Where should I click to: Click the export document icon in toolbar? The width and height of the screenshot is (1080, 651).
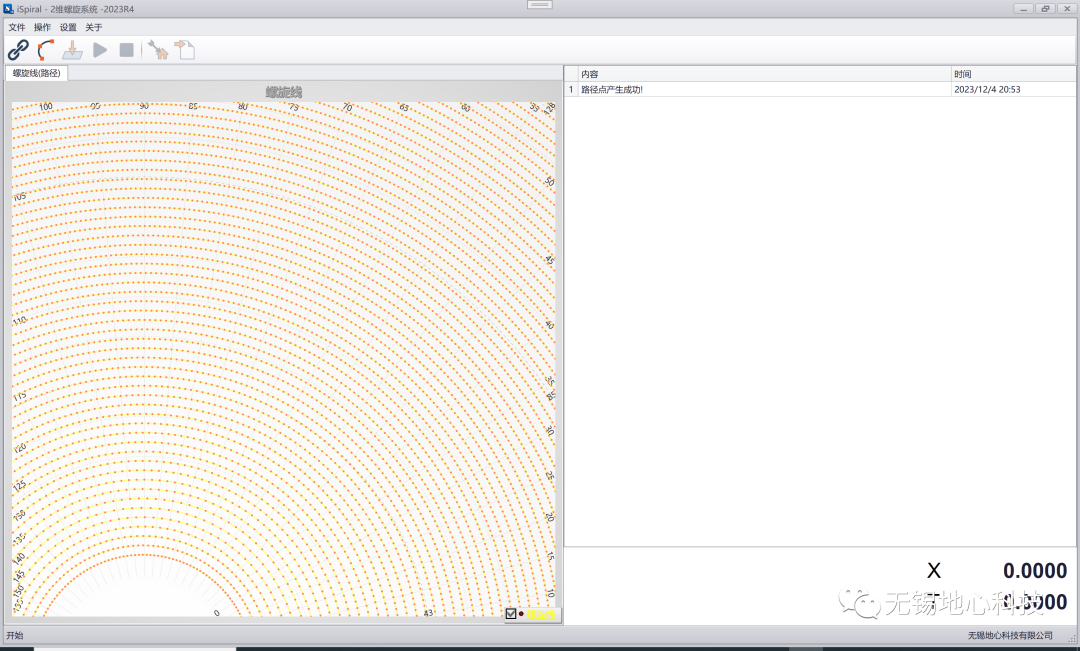tap(185, 50)
